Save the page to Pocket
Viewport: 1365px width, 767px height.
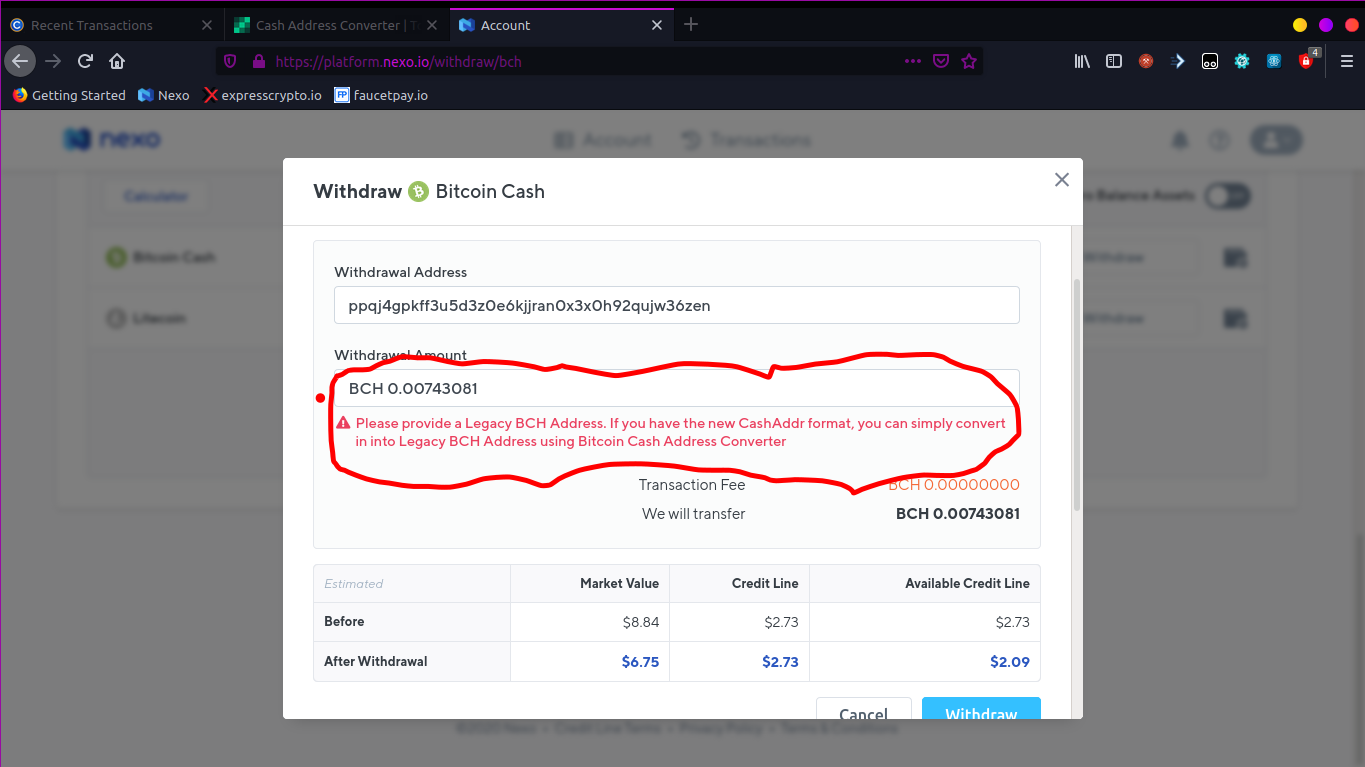941,61
